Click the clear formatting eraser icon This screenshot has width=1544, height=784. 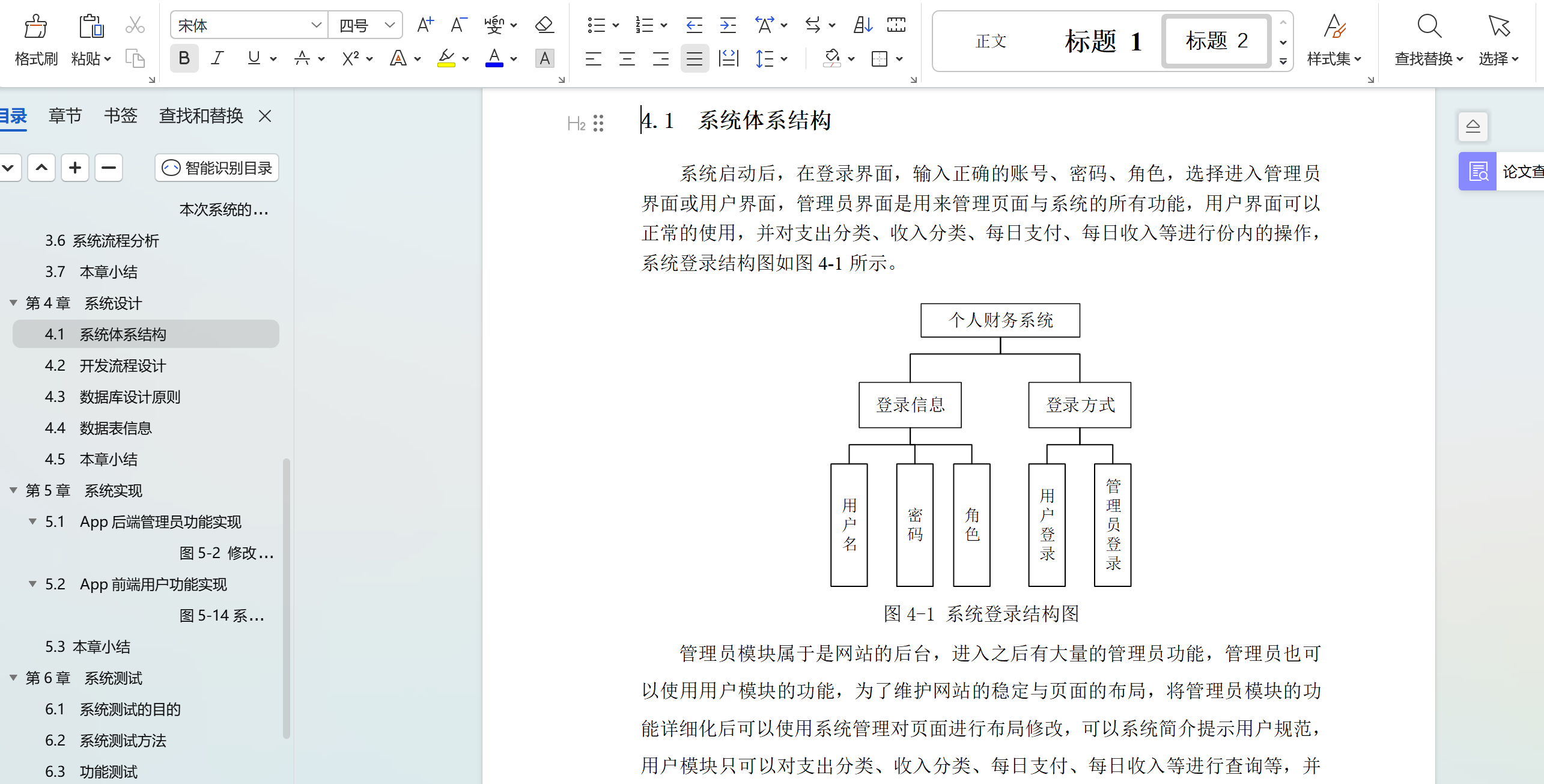click(x=544, y=25)
